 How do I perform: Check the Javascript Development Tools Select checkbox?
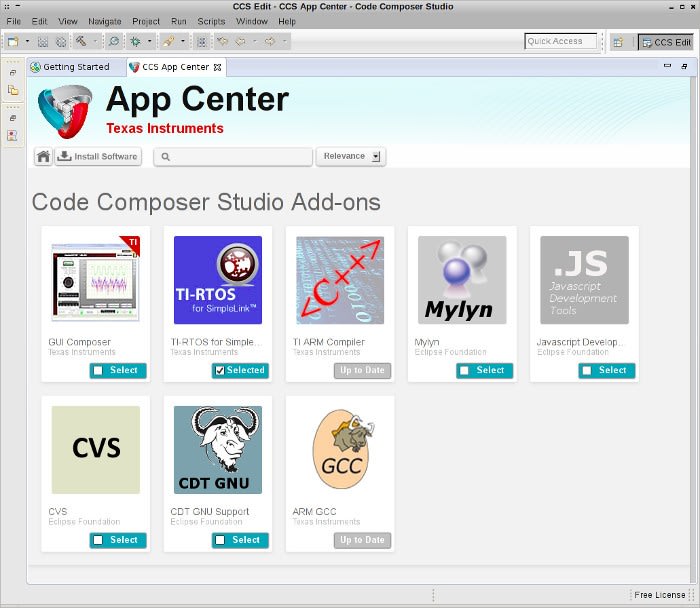pos(587,371)
